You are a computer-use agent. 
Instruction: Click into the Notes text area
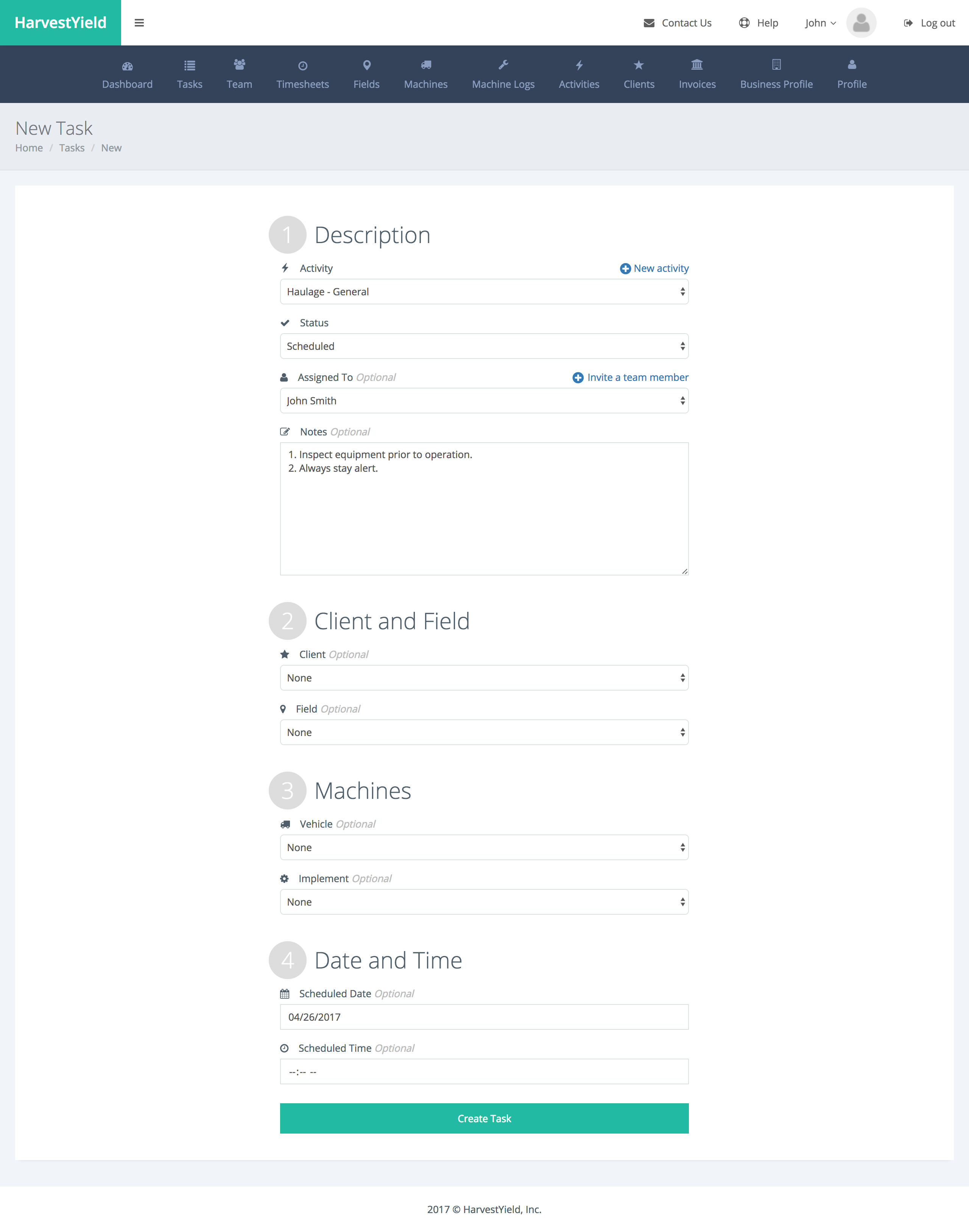tap(484, 508)
